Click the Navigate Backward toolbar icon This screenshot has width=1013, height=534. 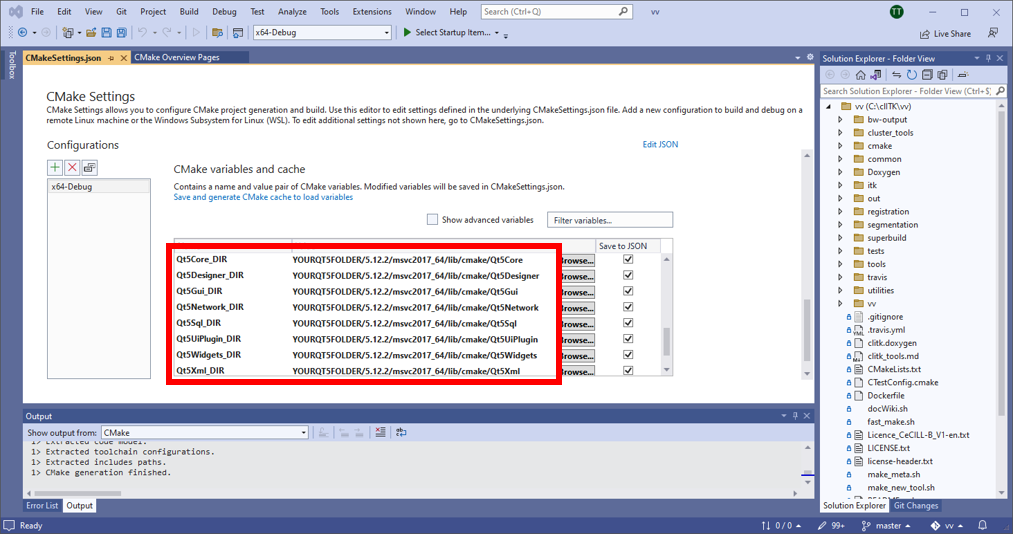tap(23, 32)
